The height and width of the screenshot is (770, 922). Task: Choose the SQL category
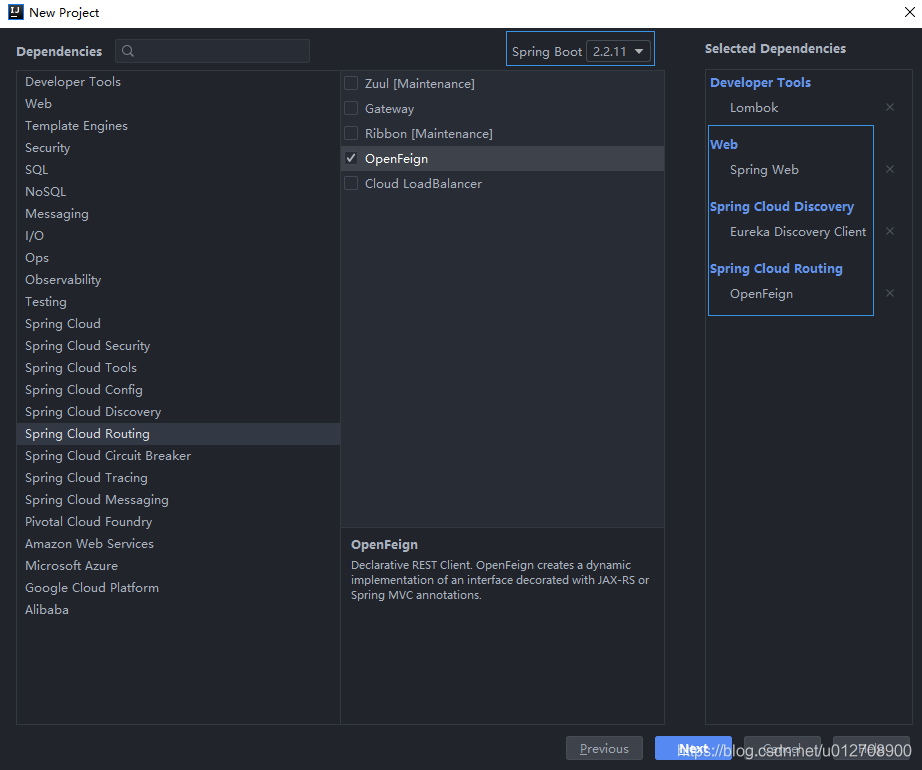coord(178,170)
